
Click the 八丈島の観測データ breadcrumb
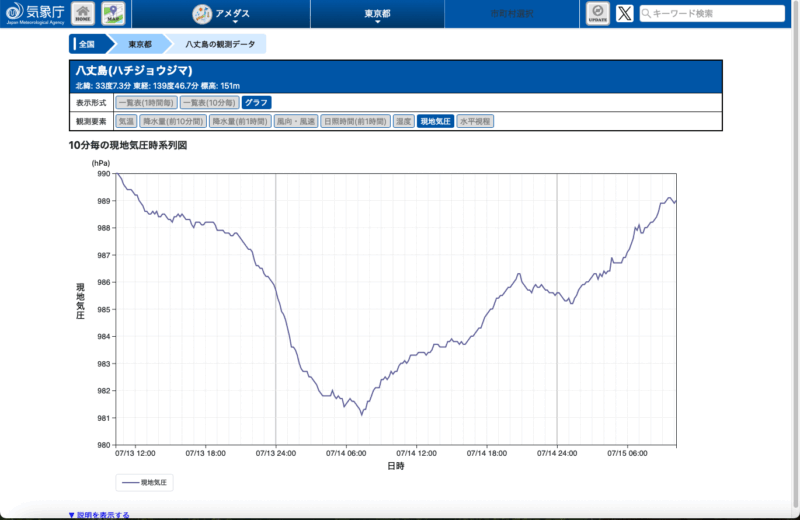pyautogui.click(x=220, y=44)
